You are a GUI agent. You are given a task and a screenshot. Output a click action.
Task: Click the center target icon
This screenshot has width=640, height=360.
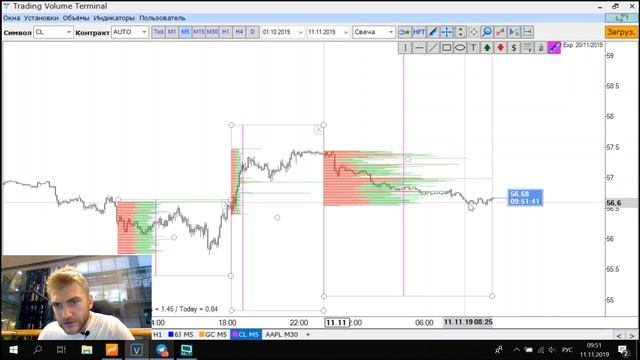click(x=474, y=32)
